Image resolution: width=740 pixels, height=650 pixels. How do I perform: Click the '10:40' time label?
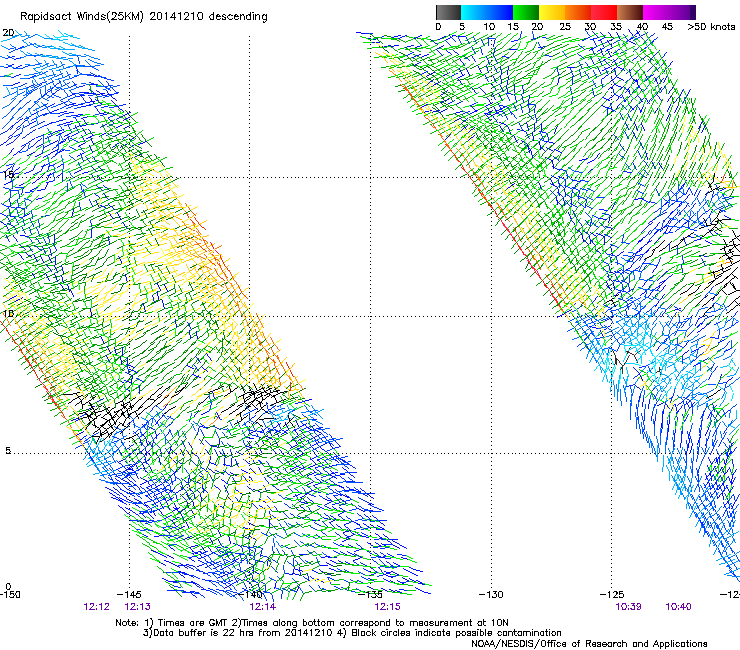pyautogui.click(x=678, y=607)
